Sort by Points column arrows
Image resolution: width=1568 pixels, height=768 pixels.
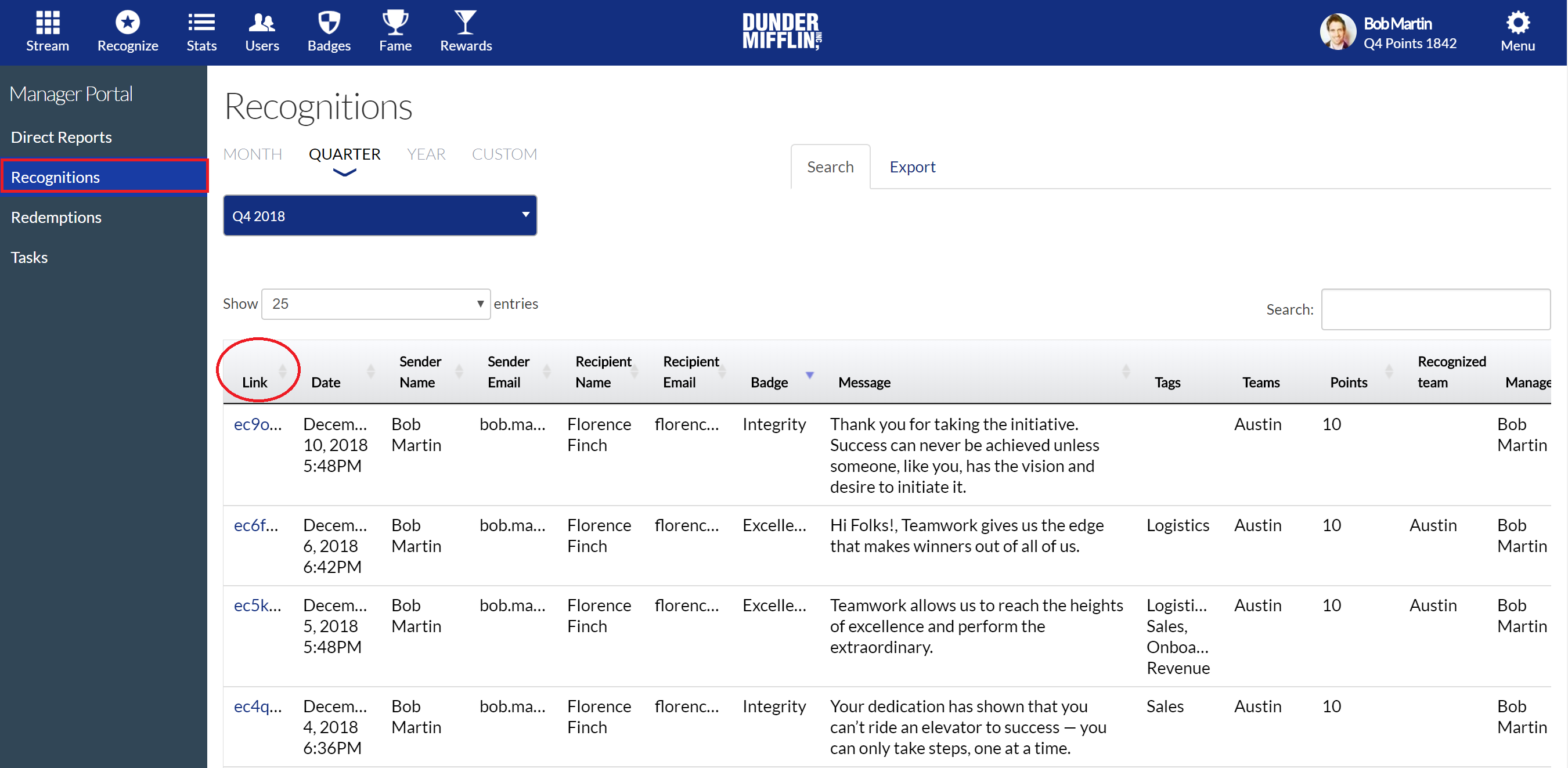pyautogui.click(x=1389, y=370)
